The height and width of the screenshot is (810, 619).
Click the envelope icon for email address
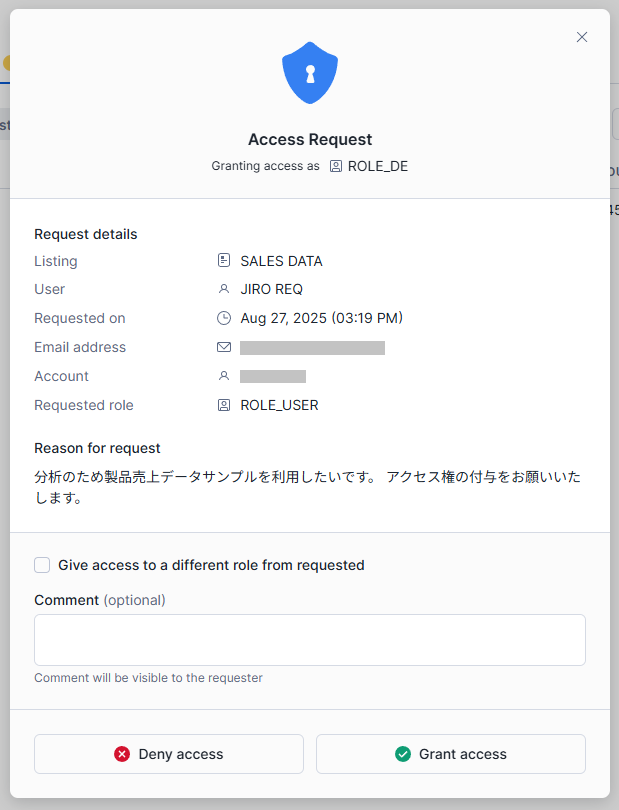click(224, 347)
